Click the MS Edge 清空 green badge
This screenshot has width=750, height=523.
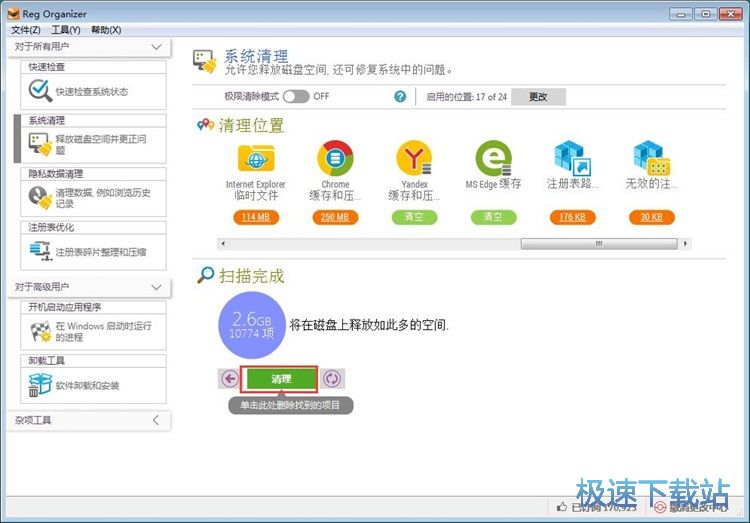pyautogui.click(x=494, y=217)
